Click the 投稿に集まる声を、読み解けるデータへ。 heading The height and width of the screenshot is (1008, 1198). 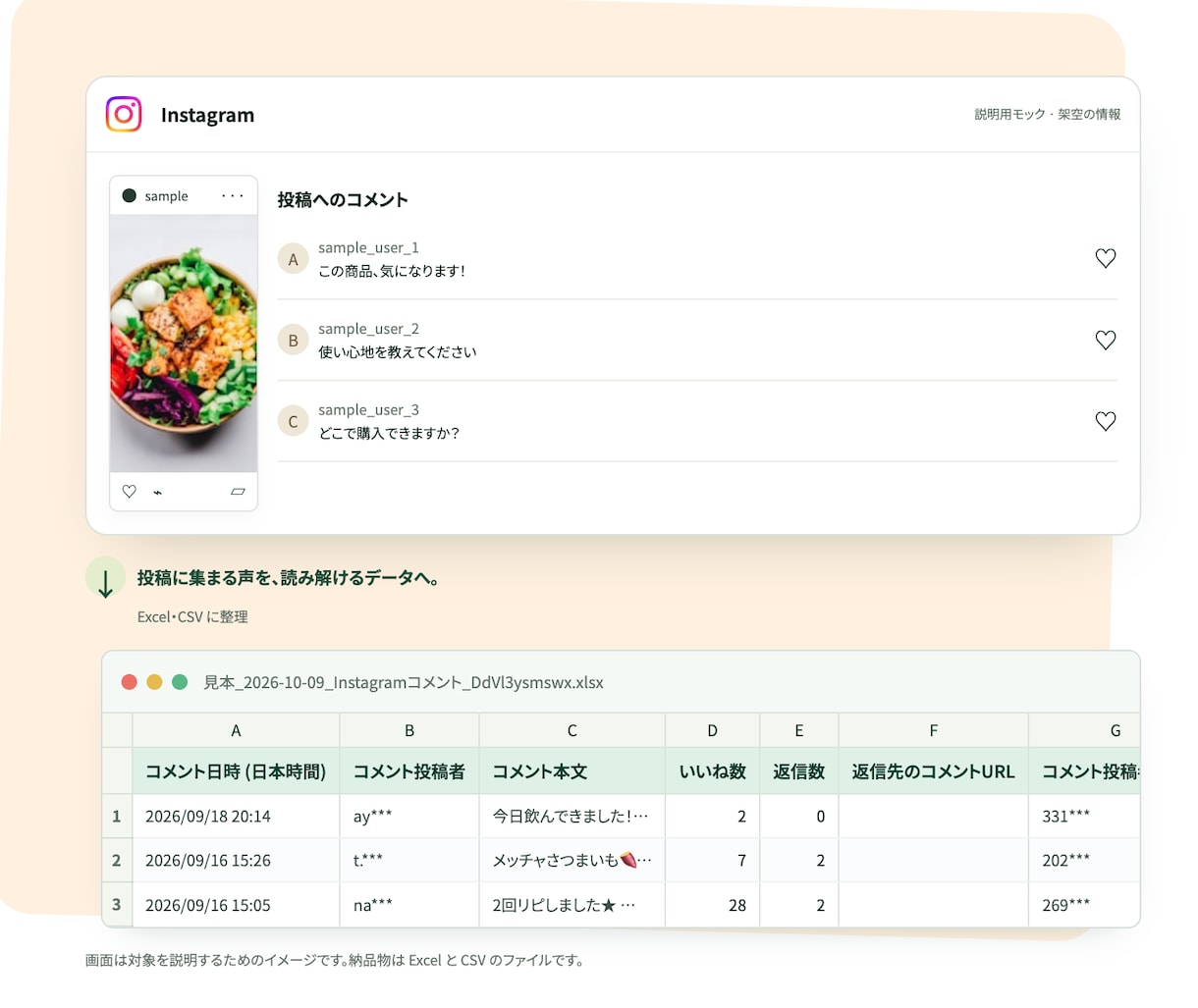tap(289, 578)
